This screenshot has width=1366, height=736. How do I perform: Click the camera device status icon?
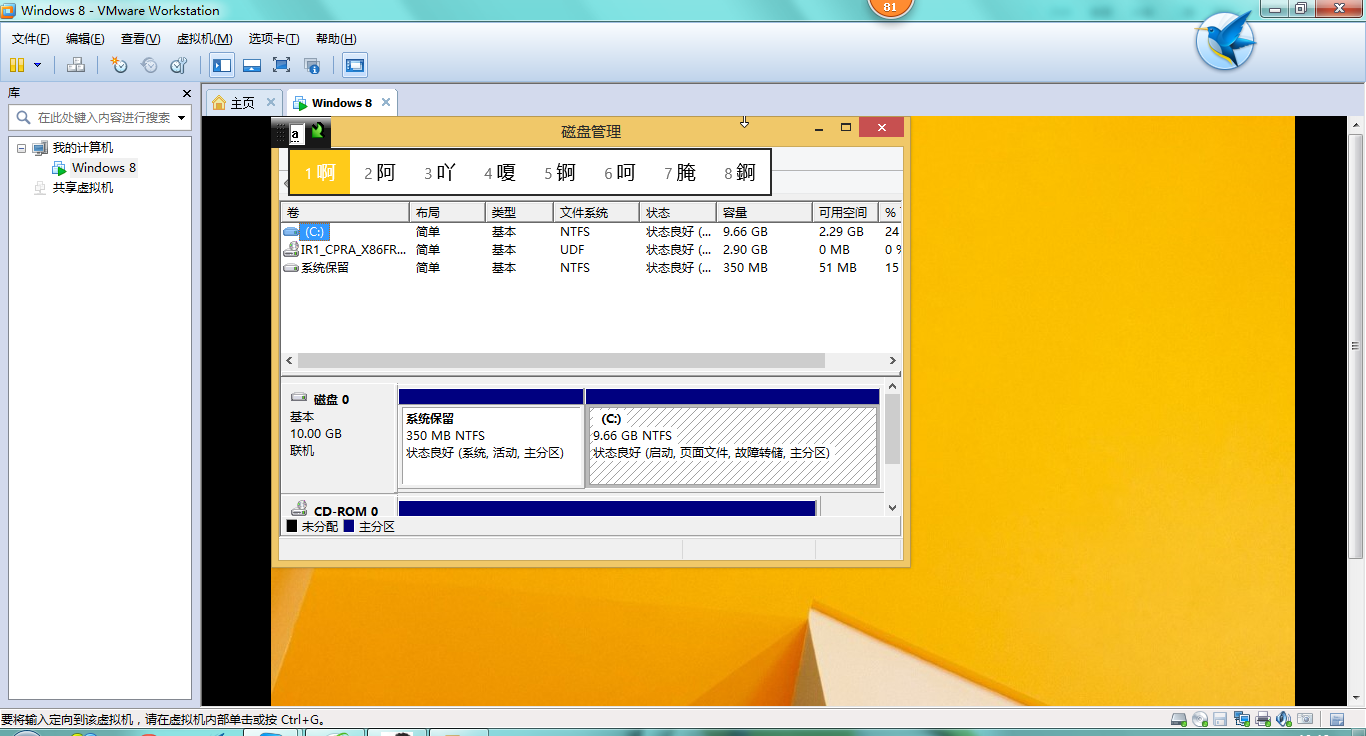(1304, 719)
